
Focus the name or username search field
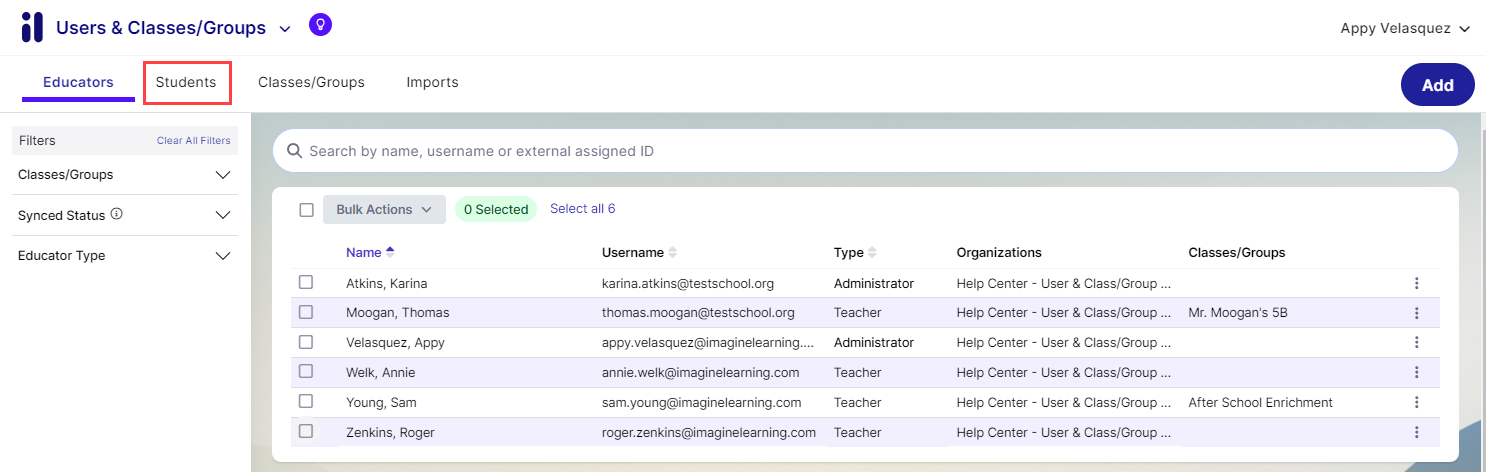pos(865,151)
